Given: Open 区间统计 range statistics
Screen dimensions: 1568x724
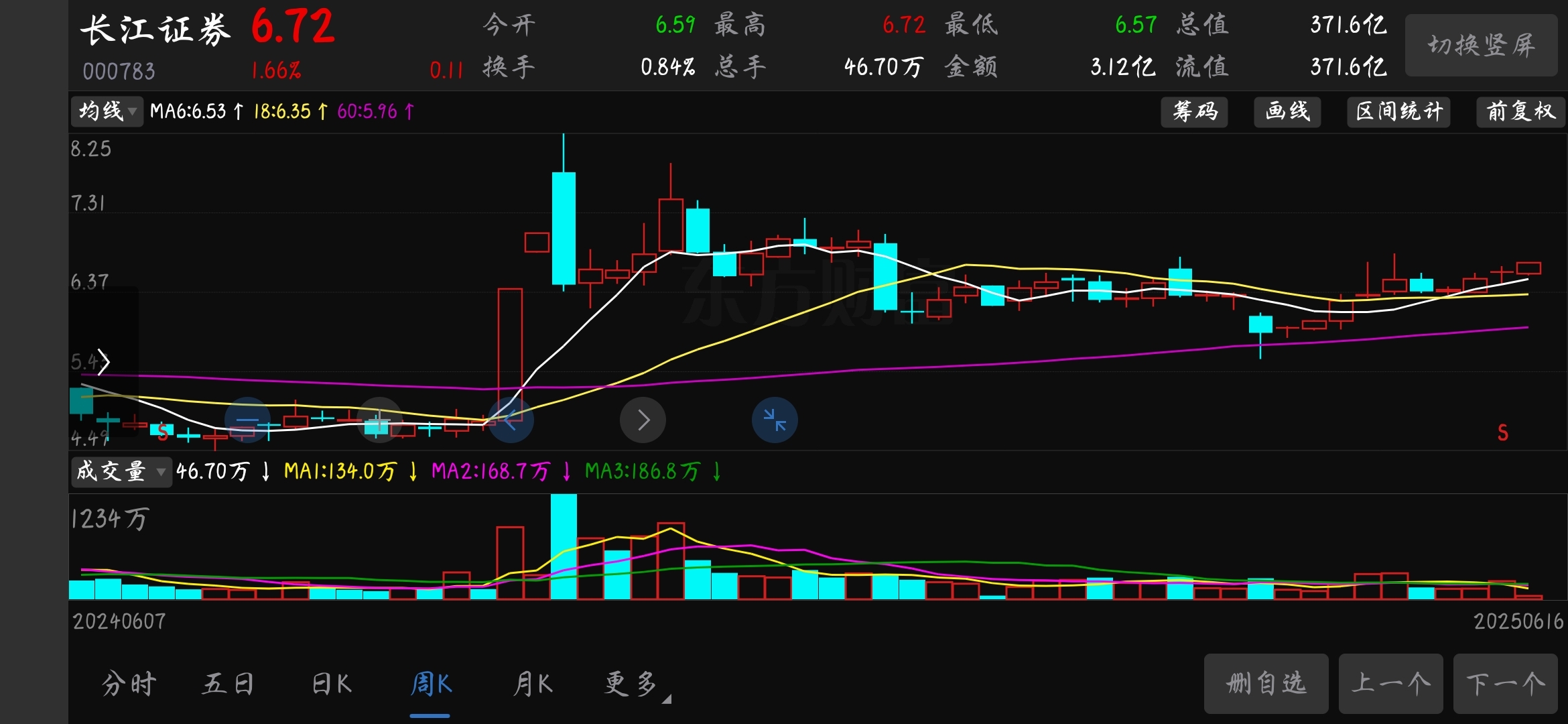Looking at the screenshot, I should (1398, 111).
